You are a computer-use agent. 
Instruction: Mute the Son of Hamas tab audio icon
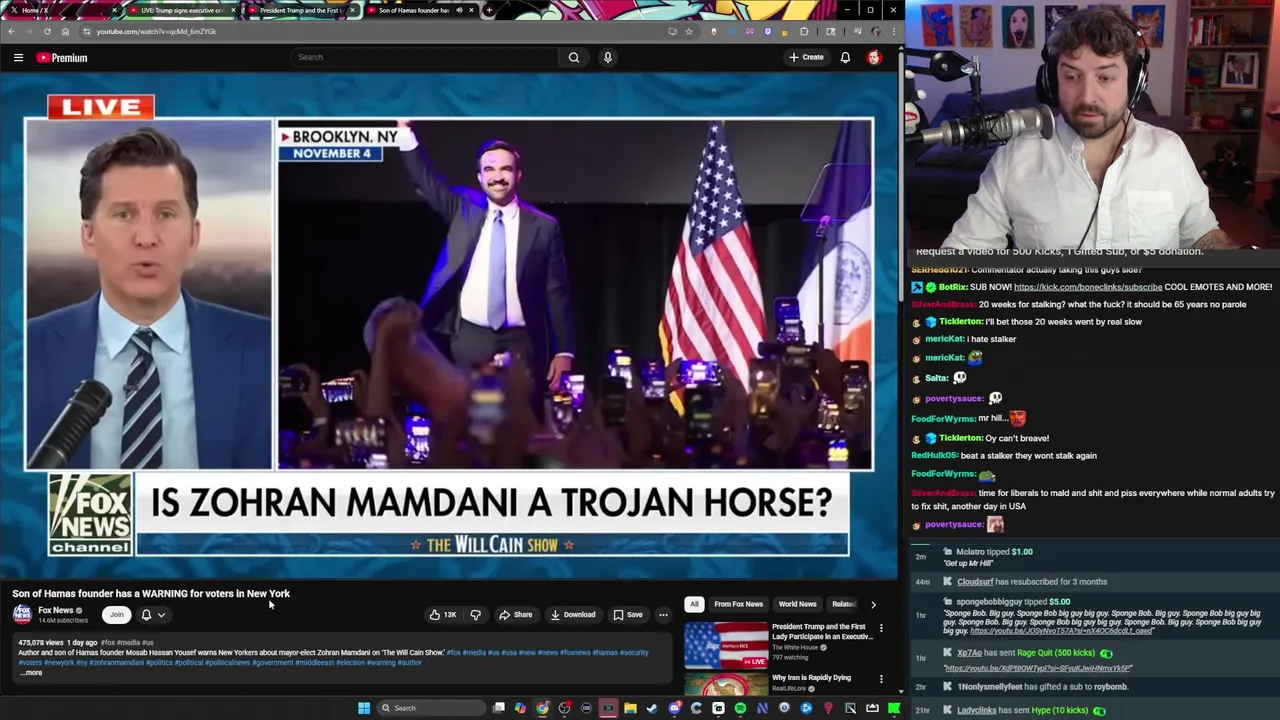point(459,10)
